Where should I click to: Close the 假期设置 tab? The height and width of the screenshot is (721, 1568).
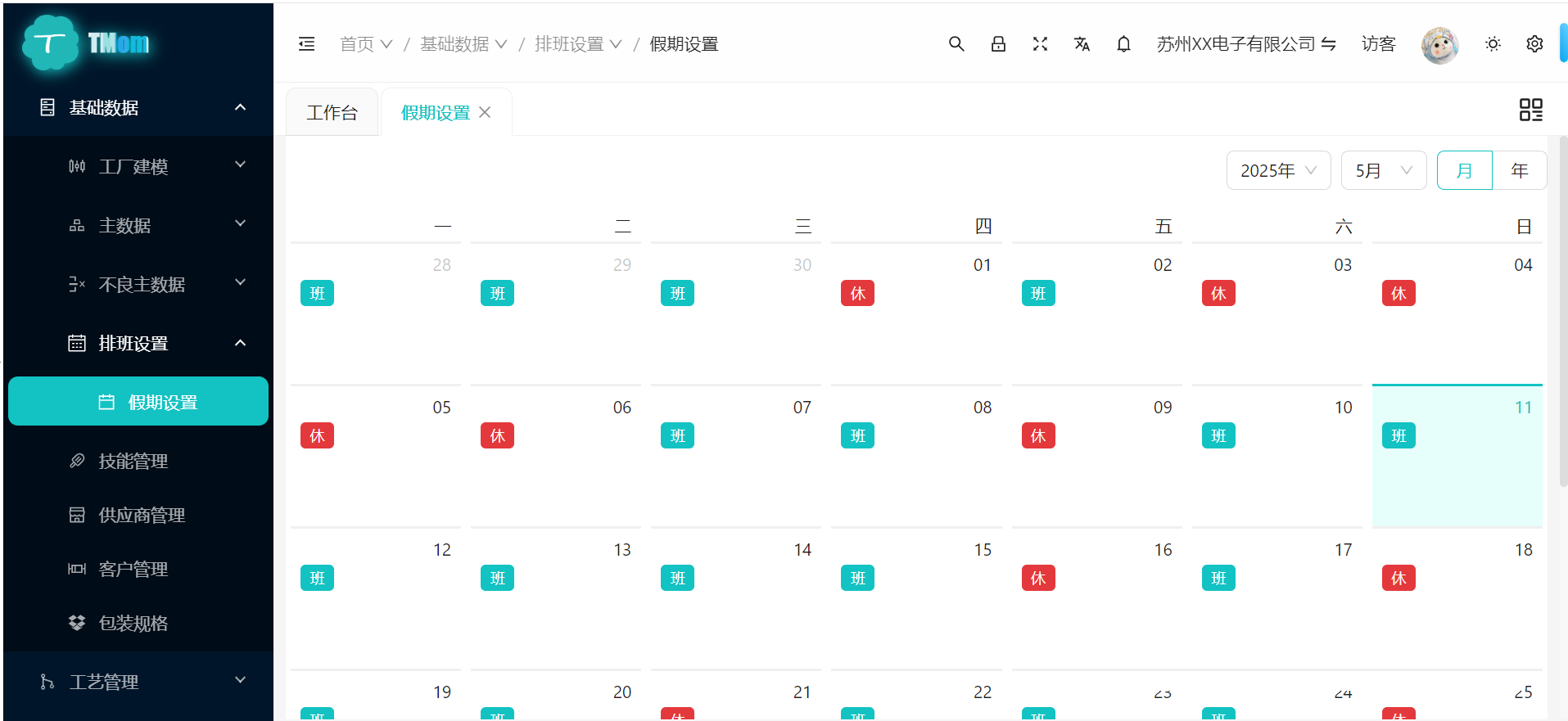click(485, 112)
